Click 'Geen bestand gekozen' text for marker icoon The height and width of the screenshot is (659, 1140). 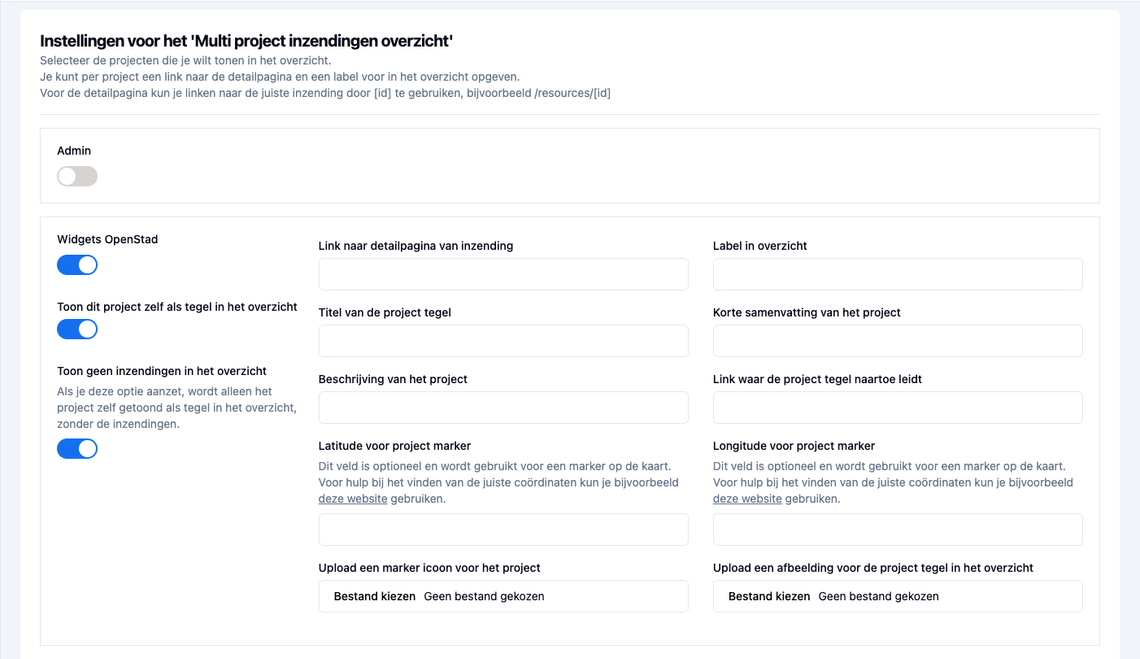point(484,596)
